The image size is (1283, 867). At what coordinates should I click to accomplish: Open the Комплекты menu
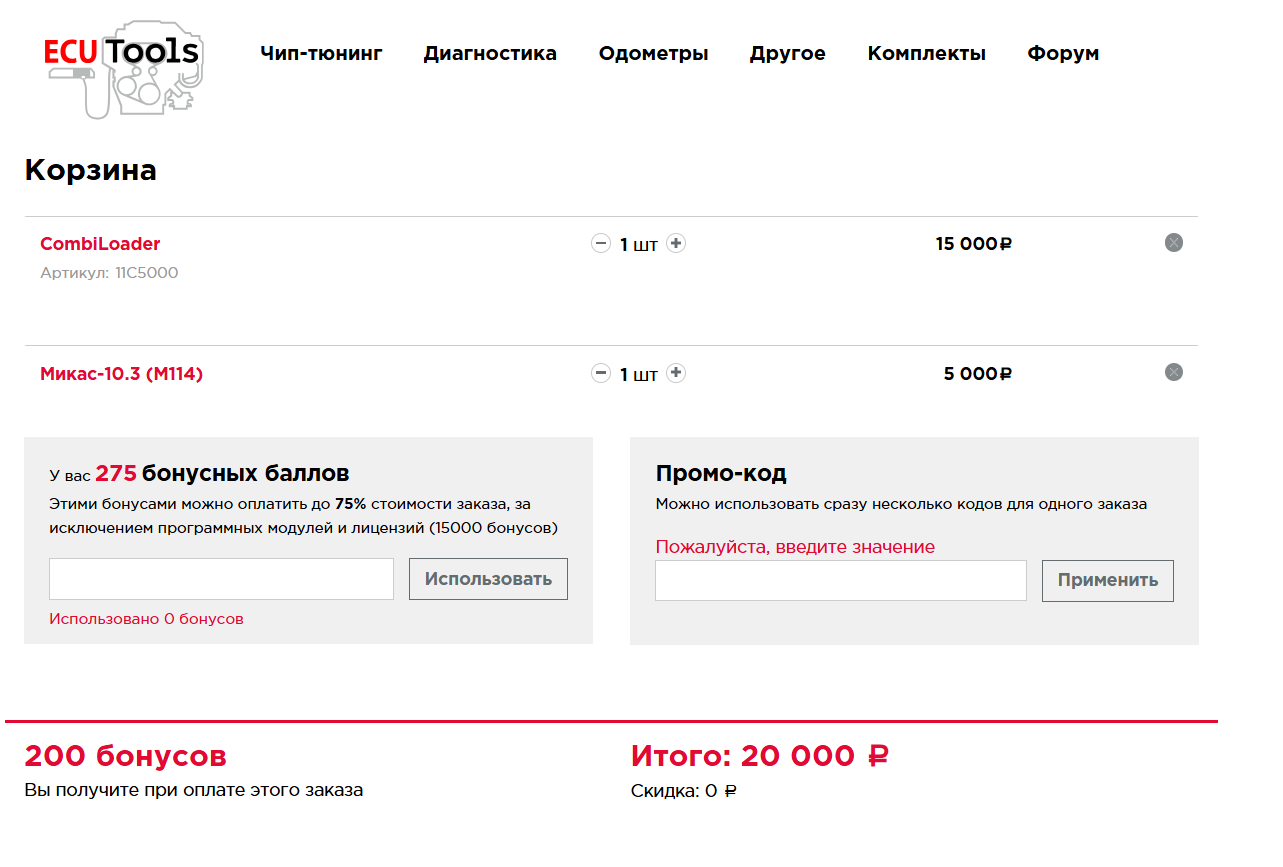[927, 54]
